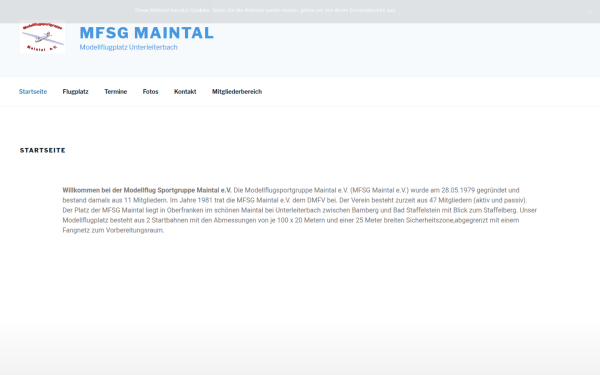Viewport: 600px width, 375px height.
Task: Open the Flugplatz menu item
Action: [x=75, y=92]
